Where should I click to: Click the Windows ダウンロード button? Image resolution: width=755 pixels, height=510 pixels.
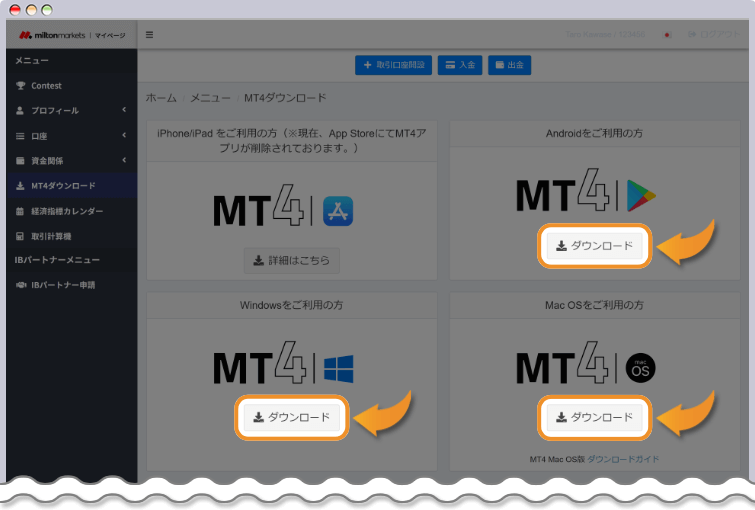pos(291,417)
